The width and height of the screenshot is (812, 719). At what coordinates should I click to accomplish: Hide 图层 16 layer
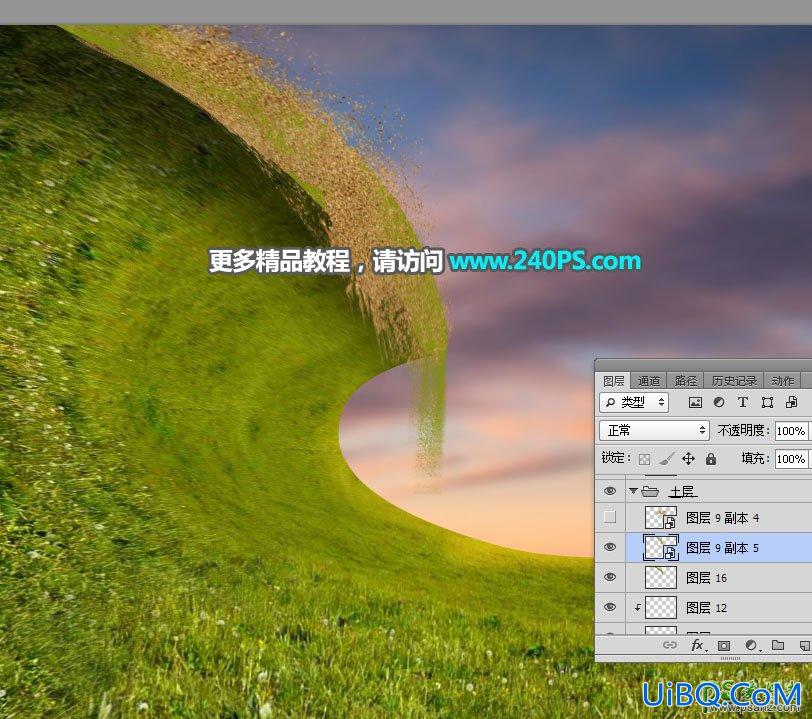pyautogui.click(x=610, y=577)
